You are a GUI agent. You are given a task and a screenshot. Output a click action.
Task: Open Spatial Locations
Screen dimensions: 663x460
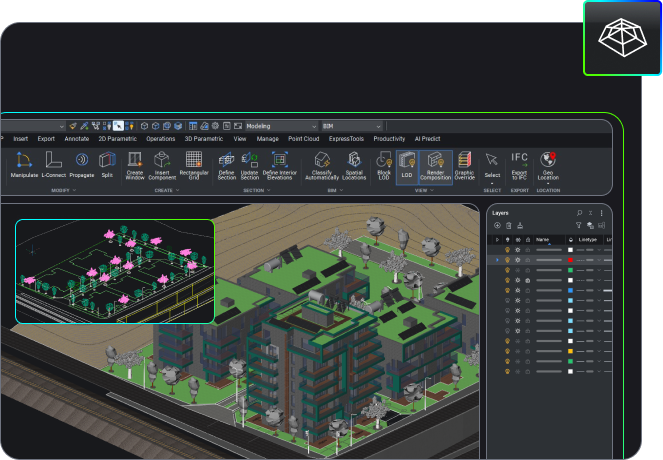pos(354,164)
